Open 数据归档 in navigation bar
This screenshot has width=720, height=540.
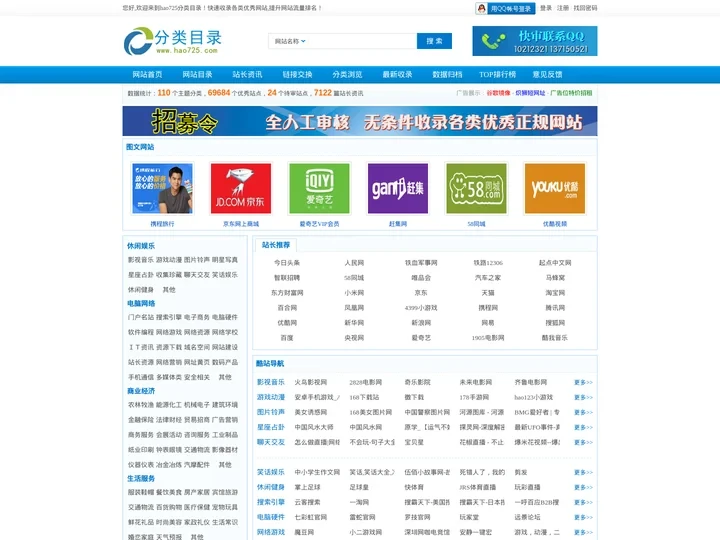coord(448,74)
